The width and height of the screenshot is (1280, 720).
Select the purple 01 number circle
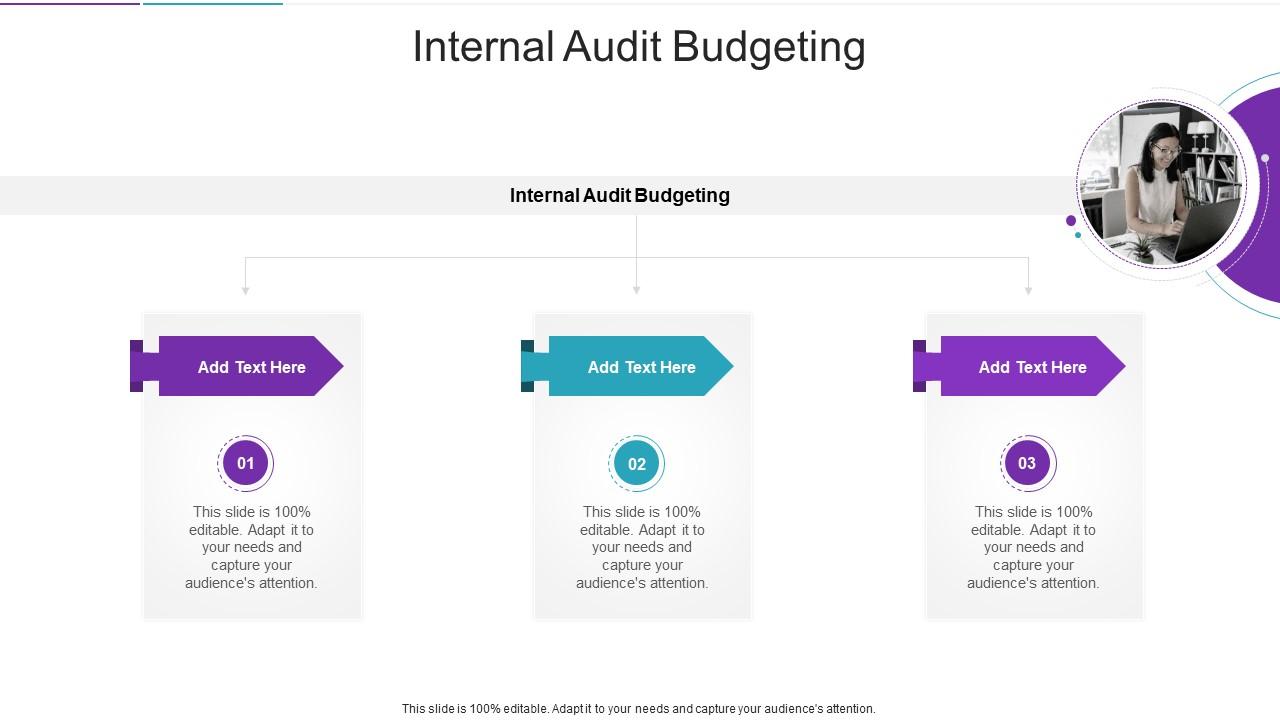coord(245,463)
